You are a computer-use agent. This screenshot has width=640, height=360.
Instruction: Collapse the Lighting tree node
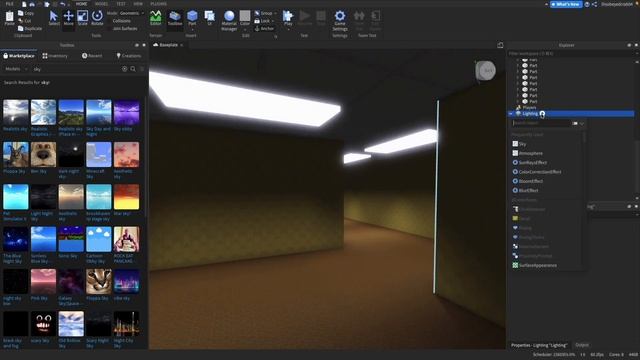click(511, 114)
